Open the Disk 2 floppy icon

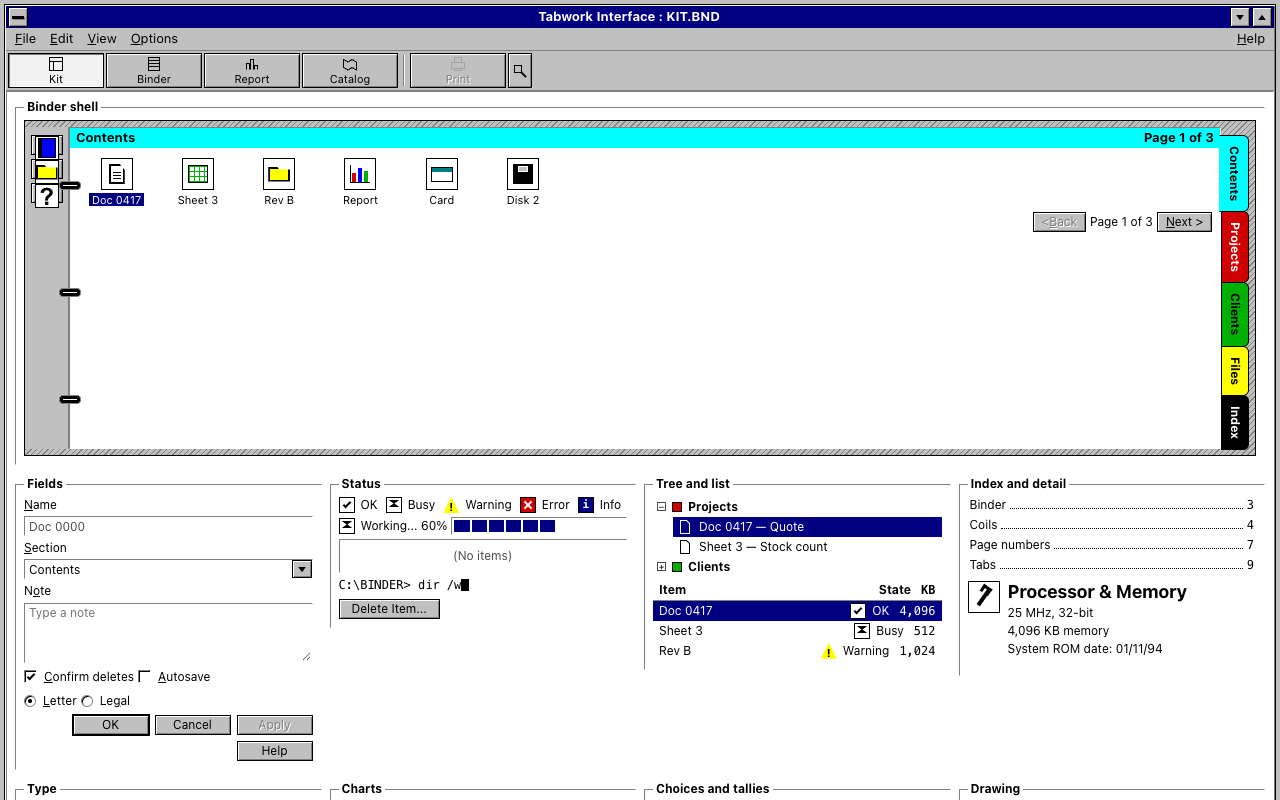523,174
